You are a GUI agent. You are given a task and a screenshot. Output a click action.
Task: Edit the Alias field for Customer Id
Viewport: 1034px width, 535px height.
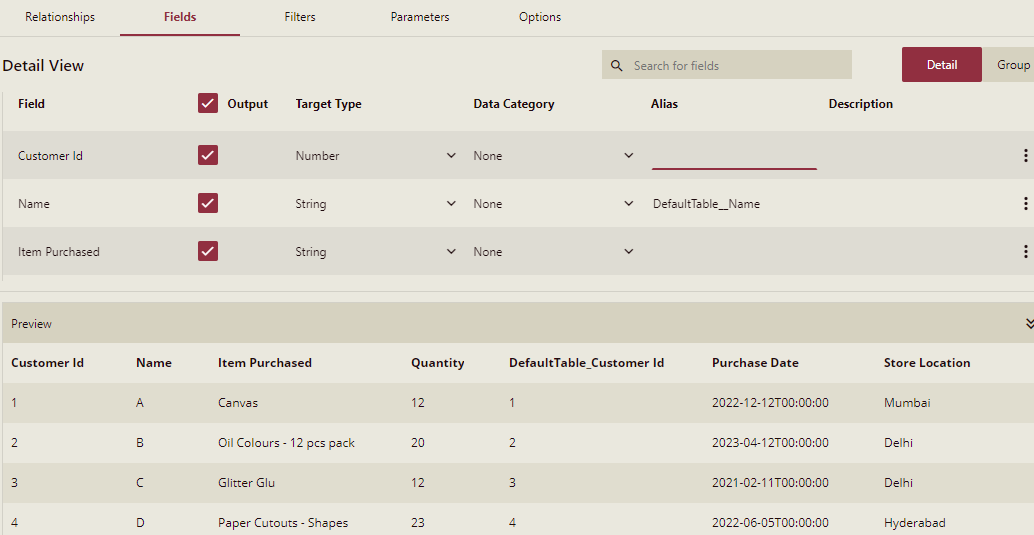pos(734,156)
